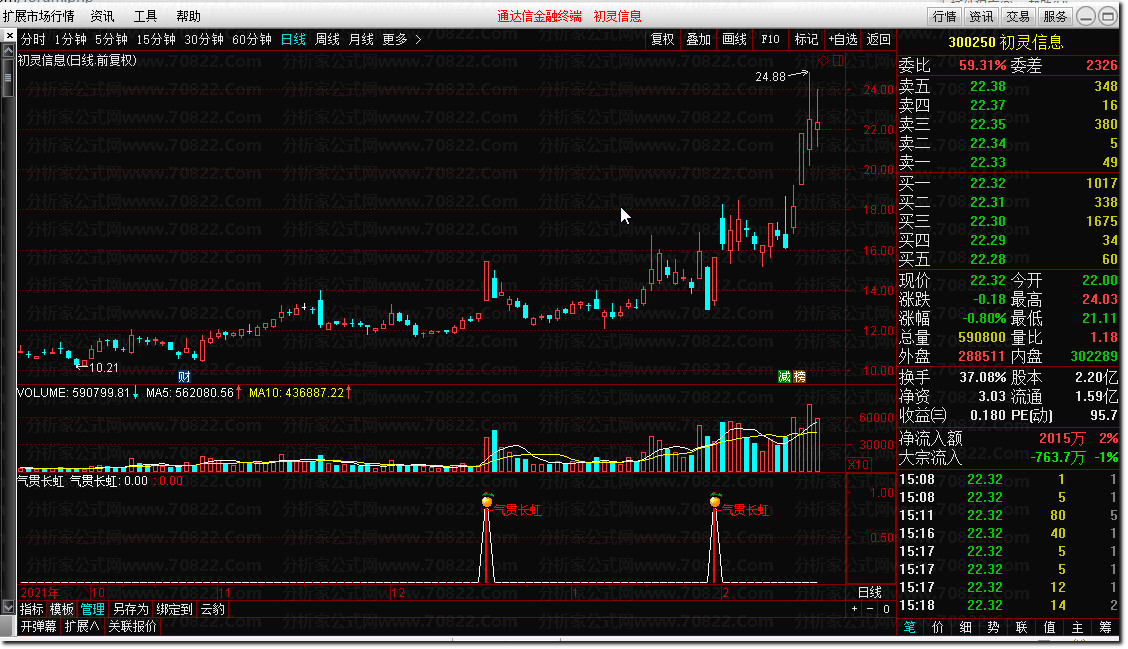
Task: Open the 扩展市场行情 menu
Action: tap(39, 16)
